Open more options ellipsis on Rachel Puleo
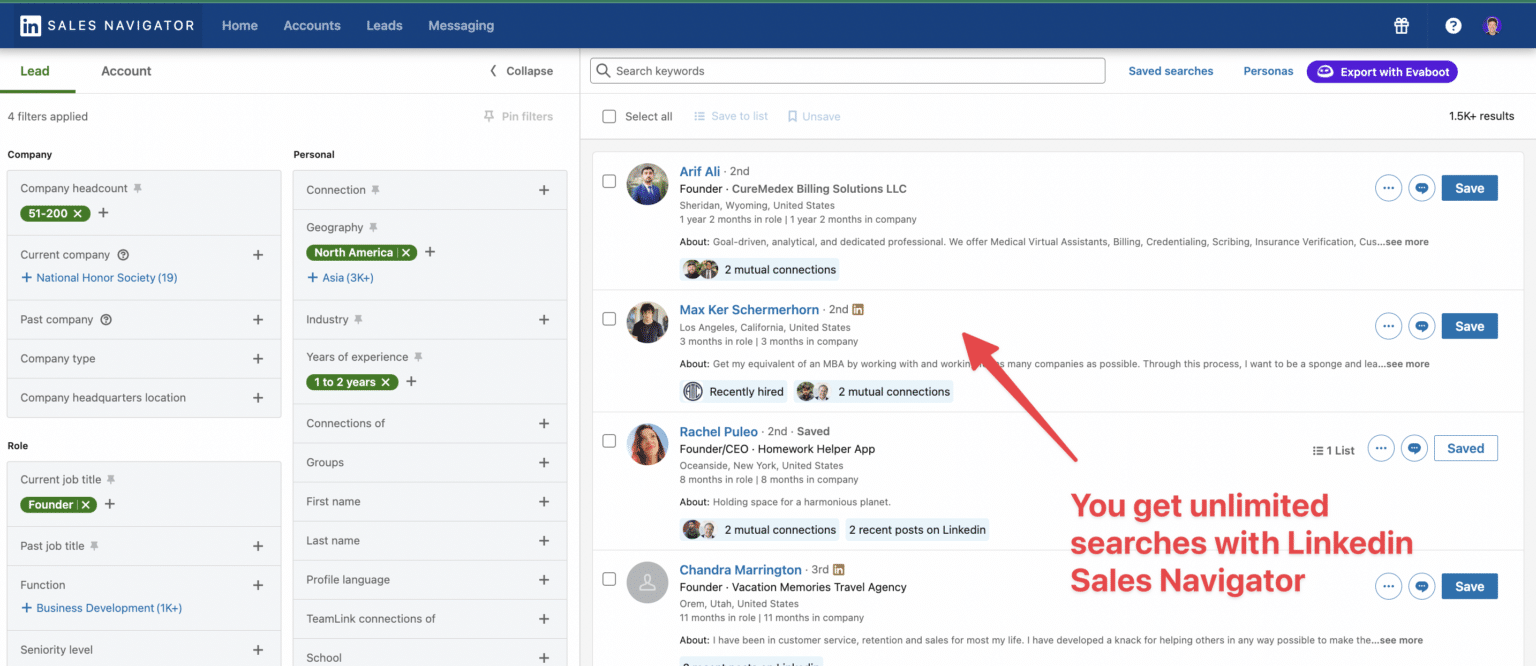 pyautogui.click(x=1381, y=448)
